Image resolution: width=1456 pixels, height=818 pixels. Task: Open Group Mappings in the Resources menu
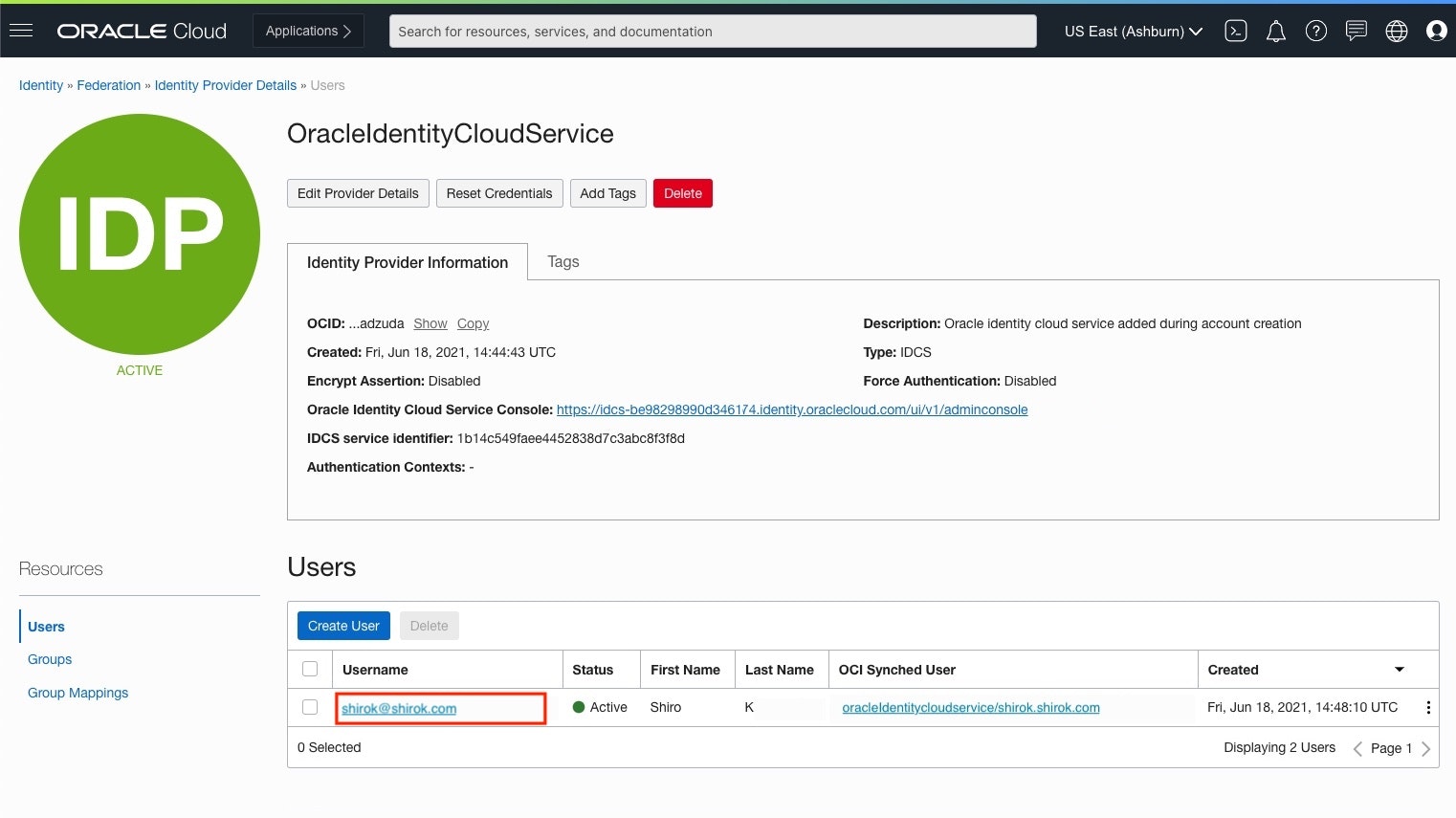(77, 693)
